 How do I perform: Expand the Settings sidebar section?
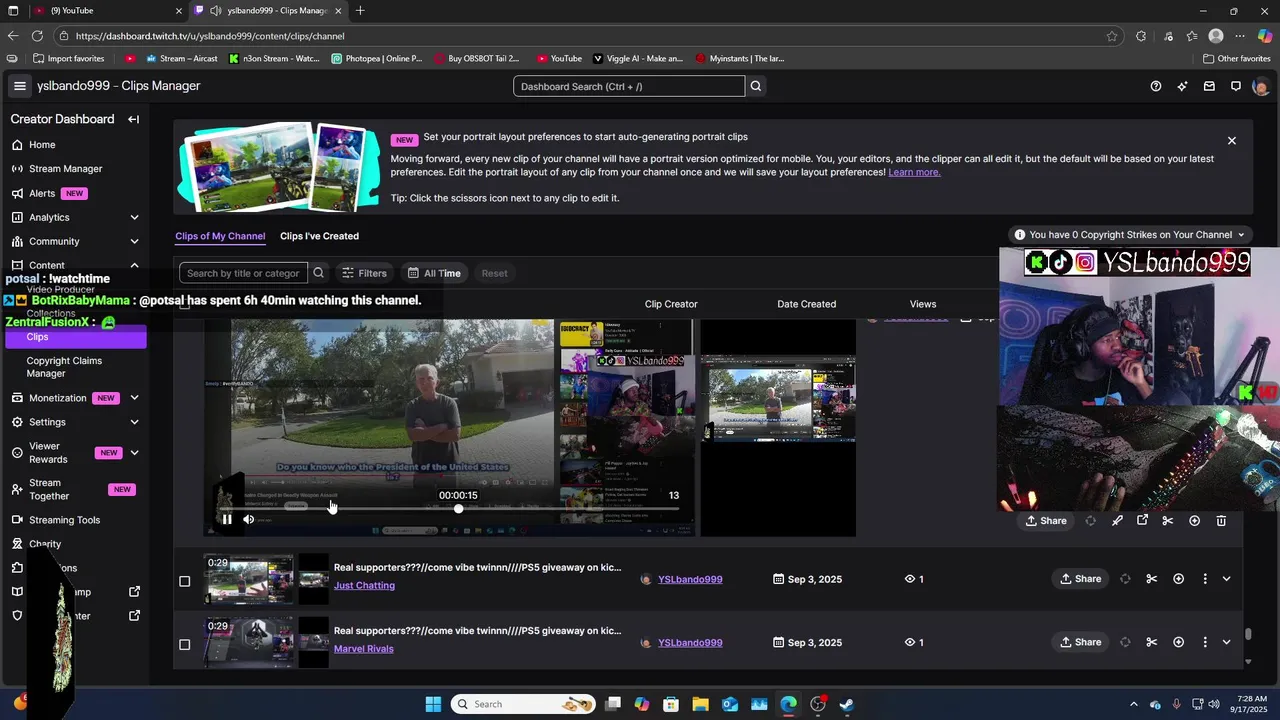[134, 422]
